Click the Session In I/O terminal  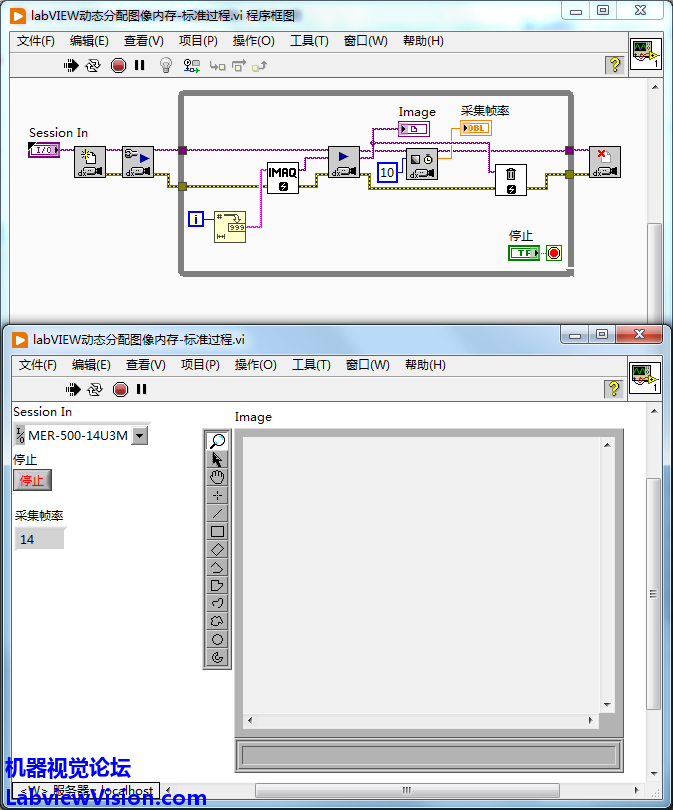click(x=43, y=150)
